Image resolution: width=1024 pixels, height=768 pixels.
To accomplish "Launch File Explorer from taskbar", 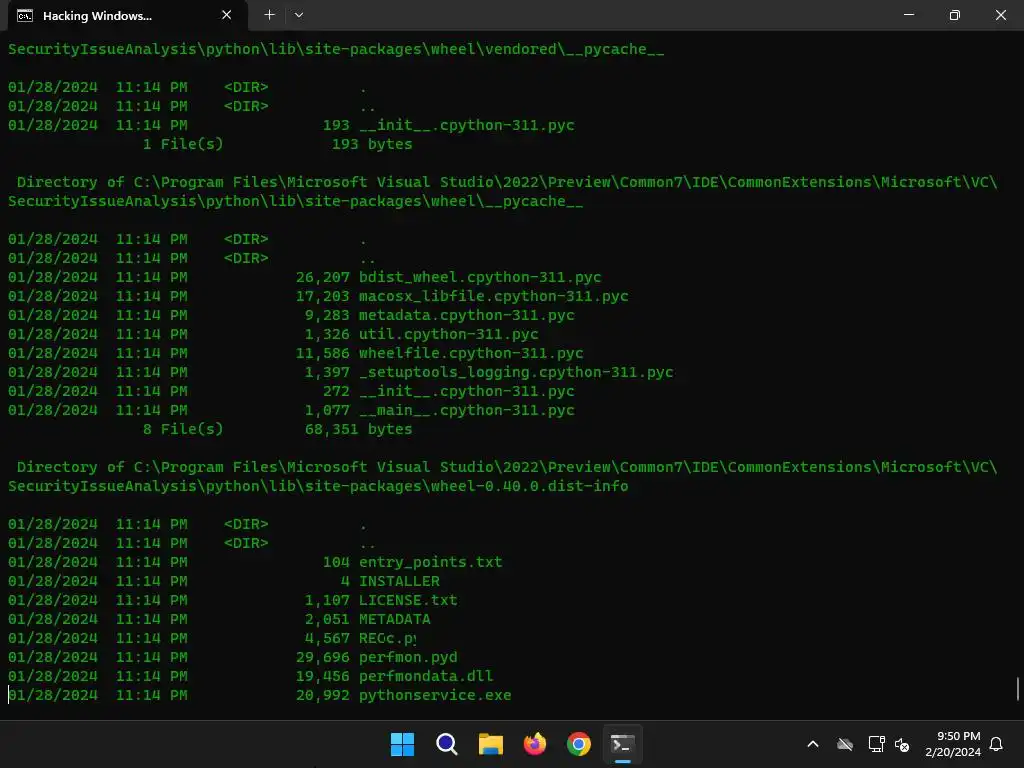I will (x=490, y=744).
